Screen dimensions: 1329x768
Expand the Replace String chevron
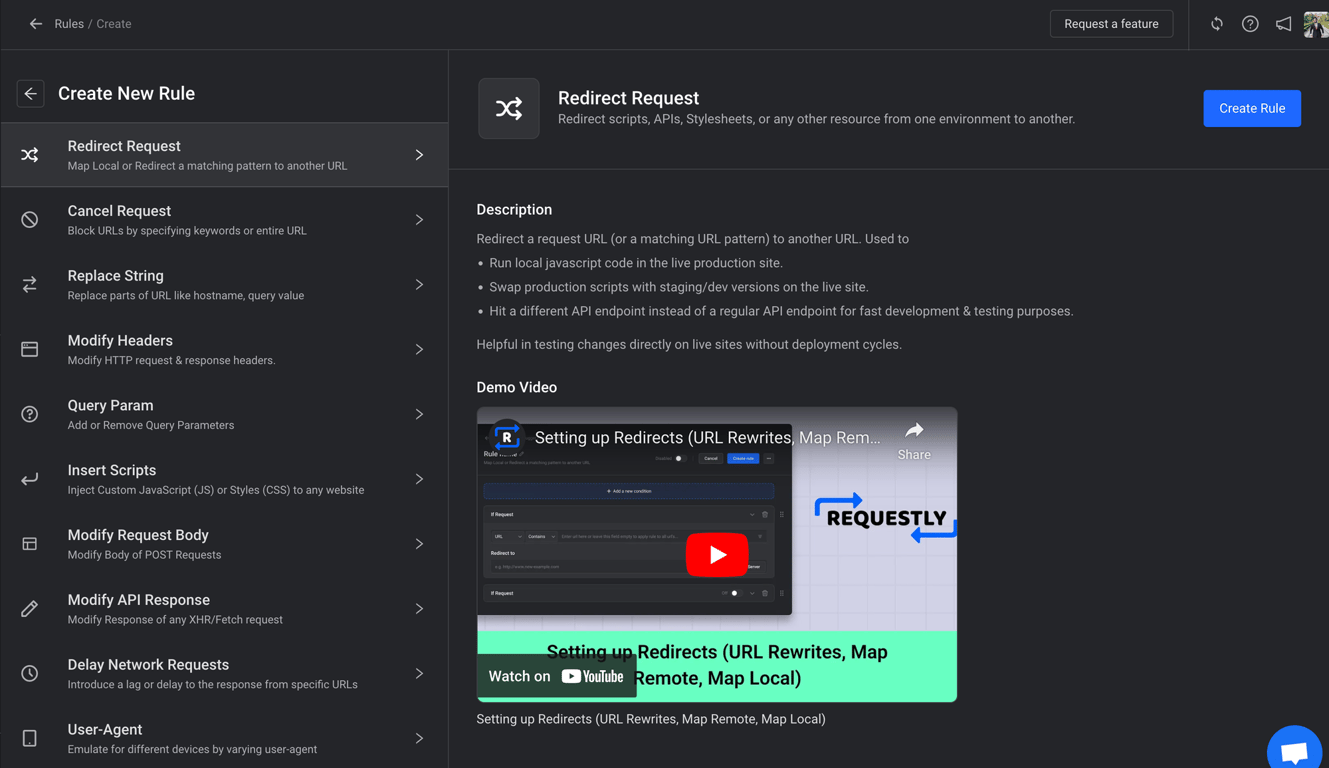coord(419,285)
